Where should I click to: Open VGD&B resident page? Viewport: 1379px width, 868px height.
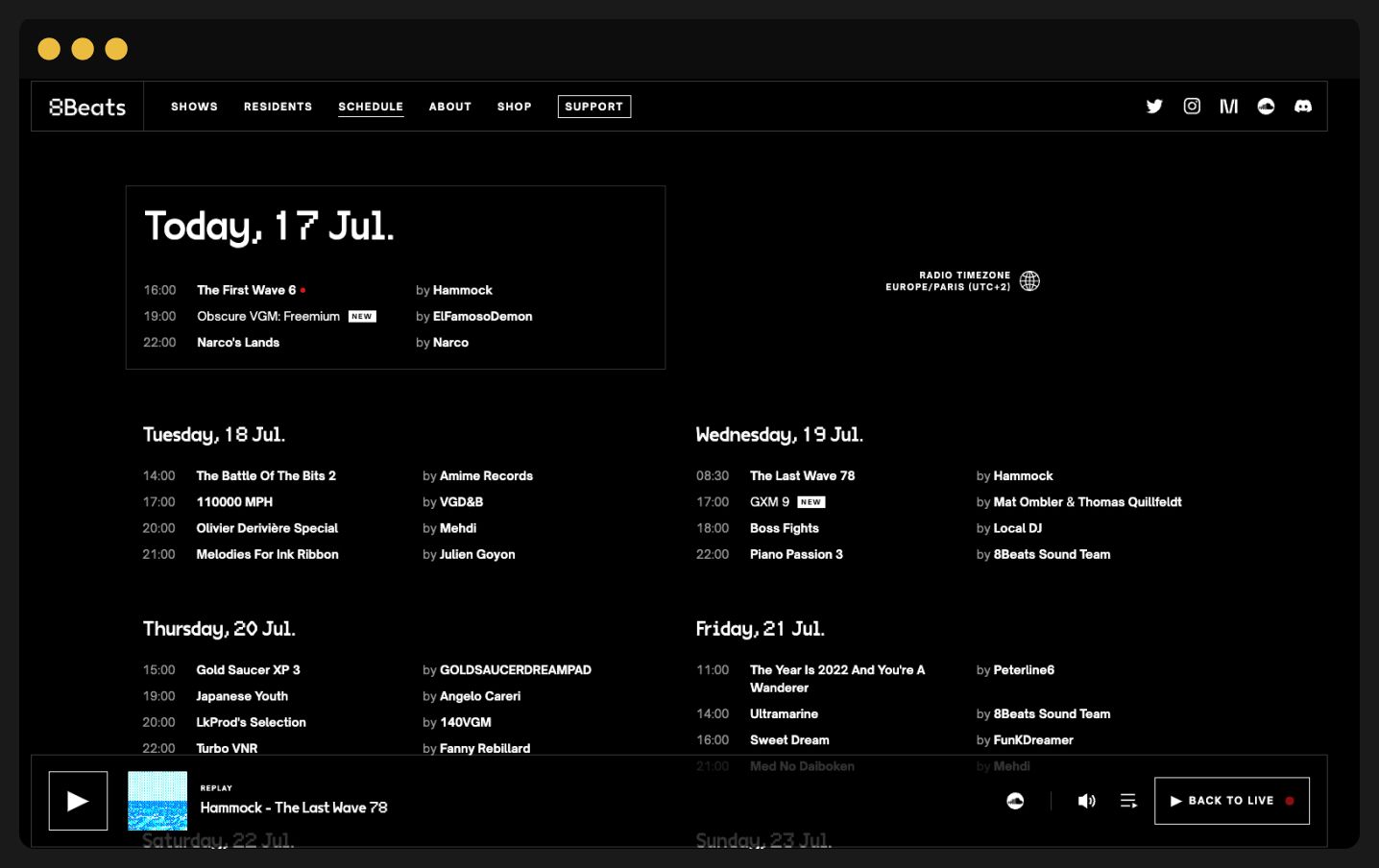(461, 502)
